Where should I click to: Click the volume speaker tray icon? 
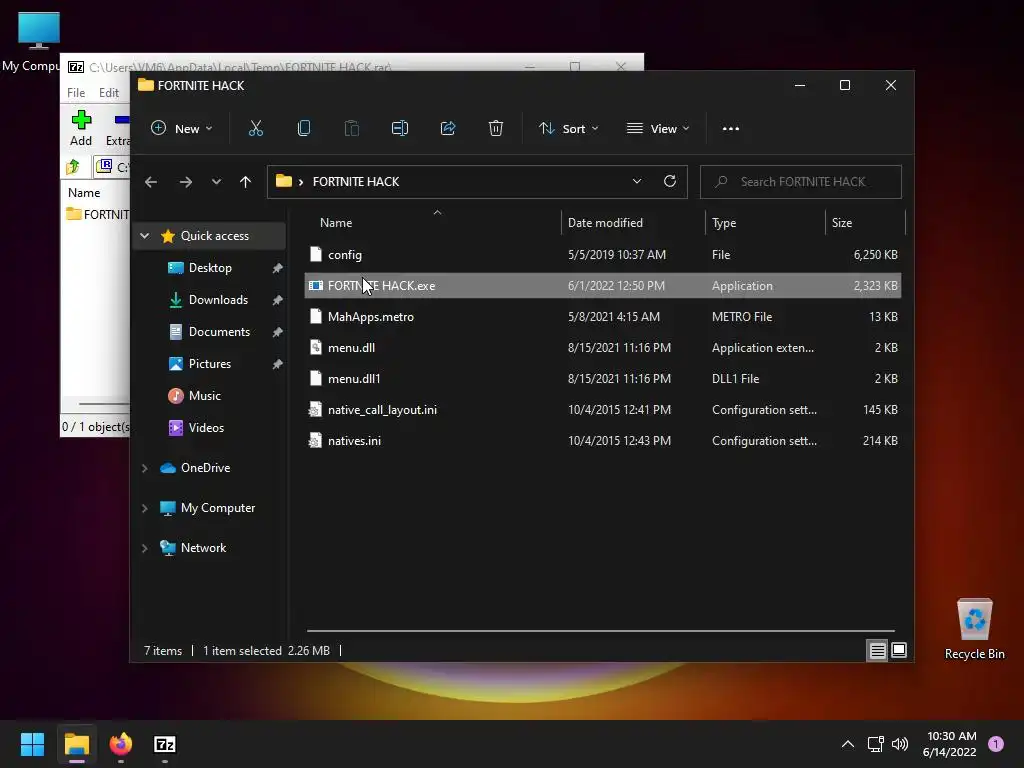(x=900, y=744)
